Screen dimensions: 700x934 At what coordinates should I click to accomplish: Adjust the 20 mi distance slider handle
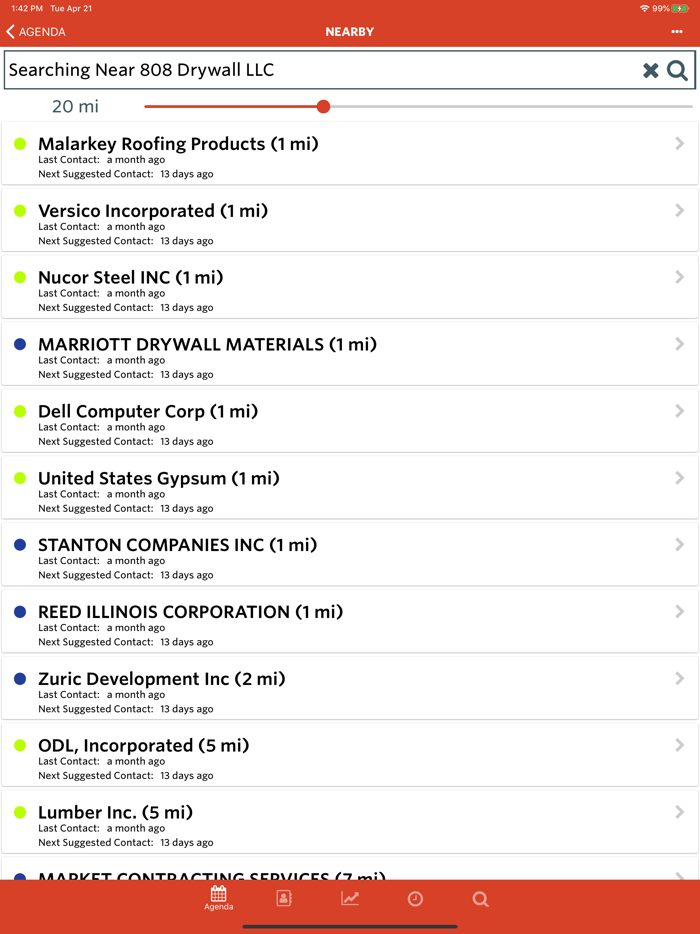[323, 106]
